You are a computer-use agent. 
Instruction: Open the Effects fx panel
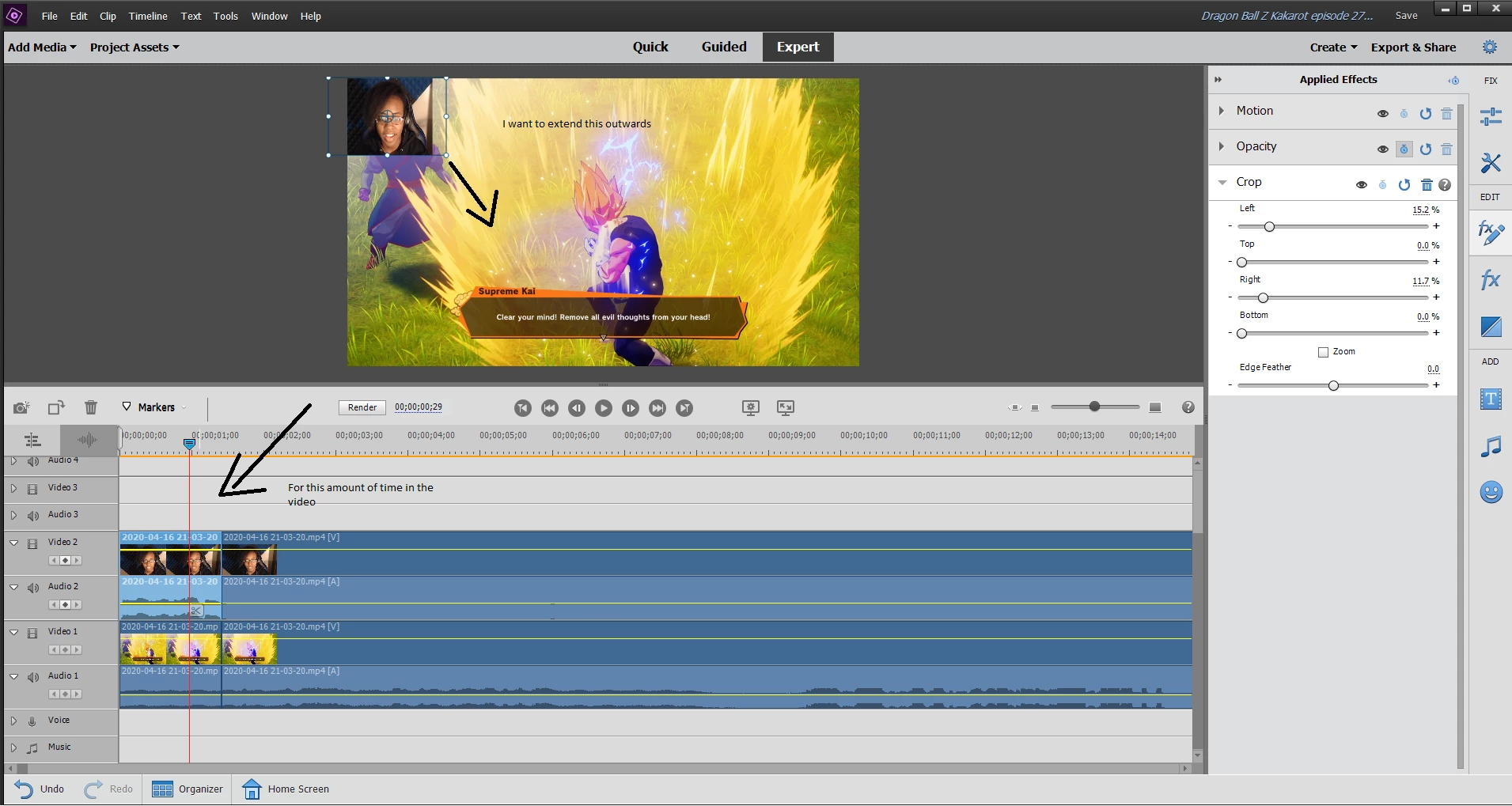point(1491,279)
